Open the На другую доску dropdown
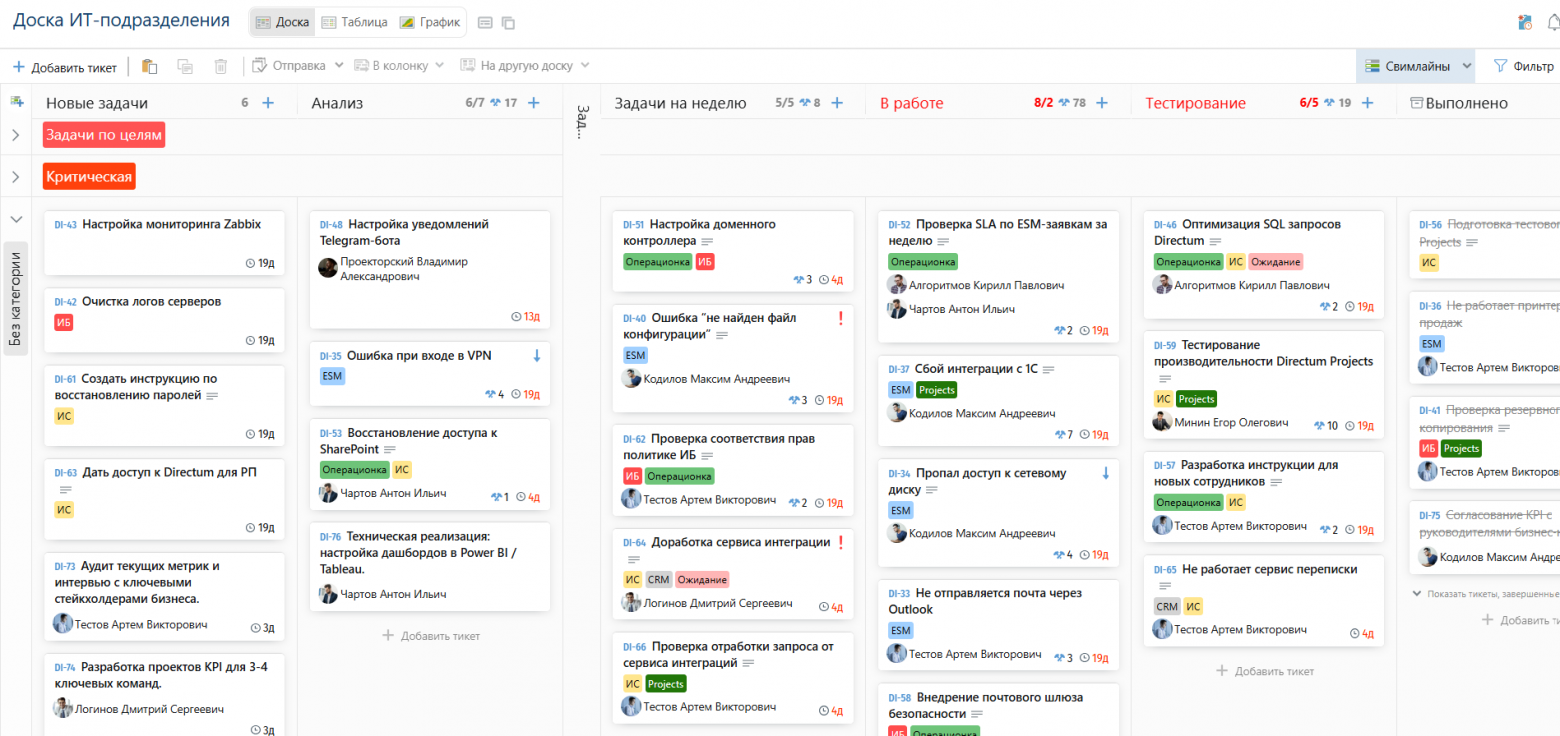Viewport: 1560px width, 736px height. (525, 66)
